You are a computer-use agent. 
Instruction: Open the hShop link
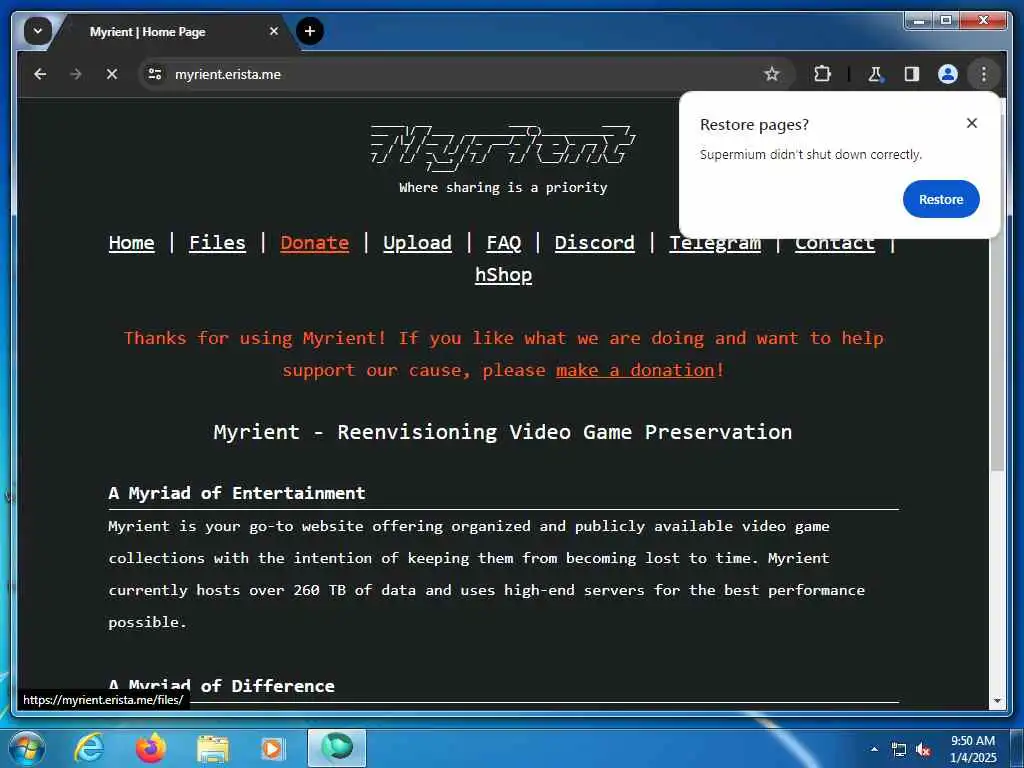coord(504,275)
